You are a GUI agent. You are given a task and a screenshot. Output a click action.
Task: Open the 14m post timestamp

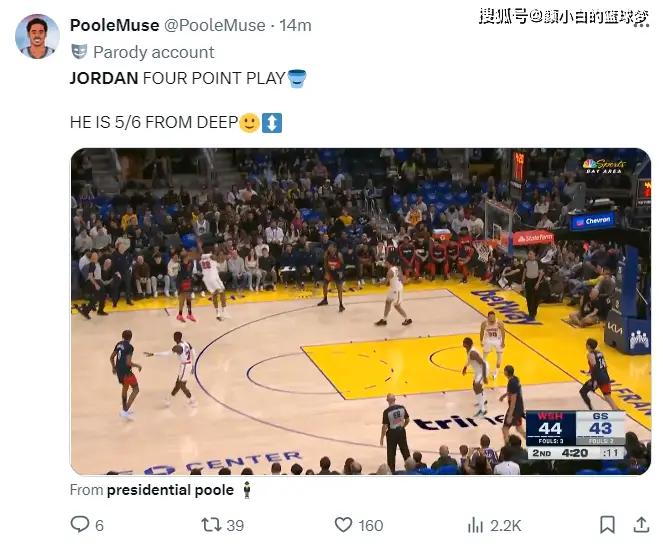tap(295, 25)
